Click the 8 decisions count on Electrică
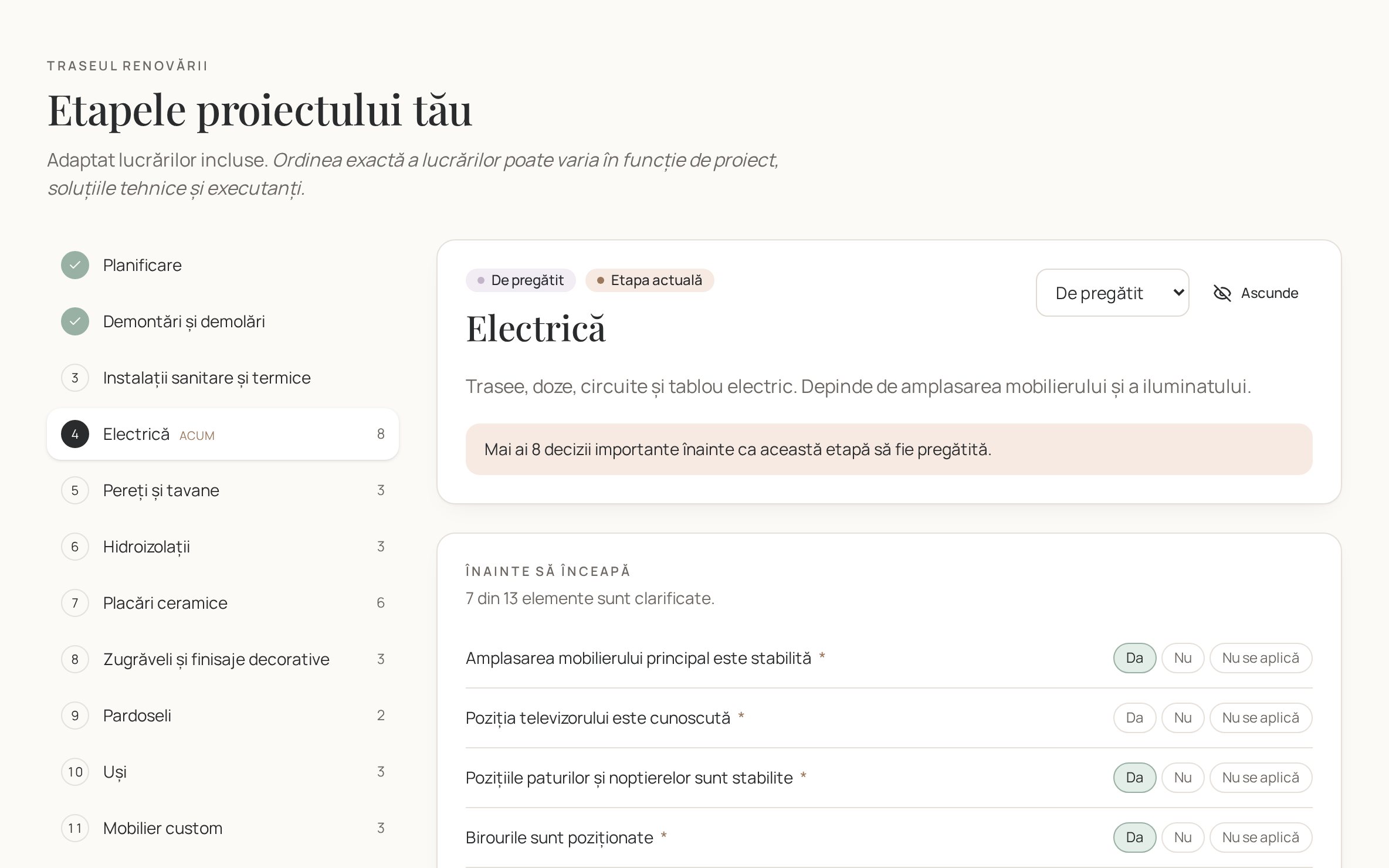 click(x=381, y=434)
